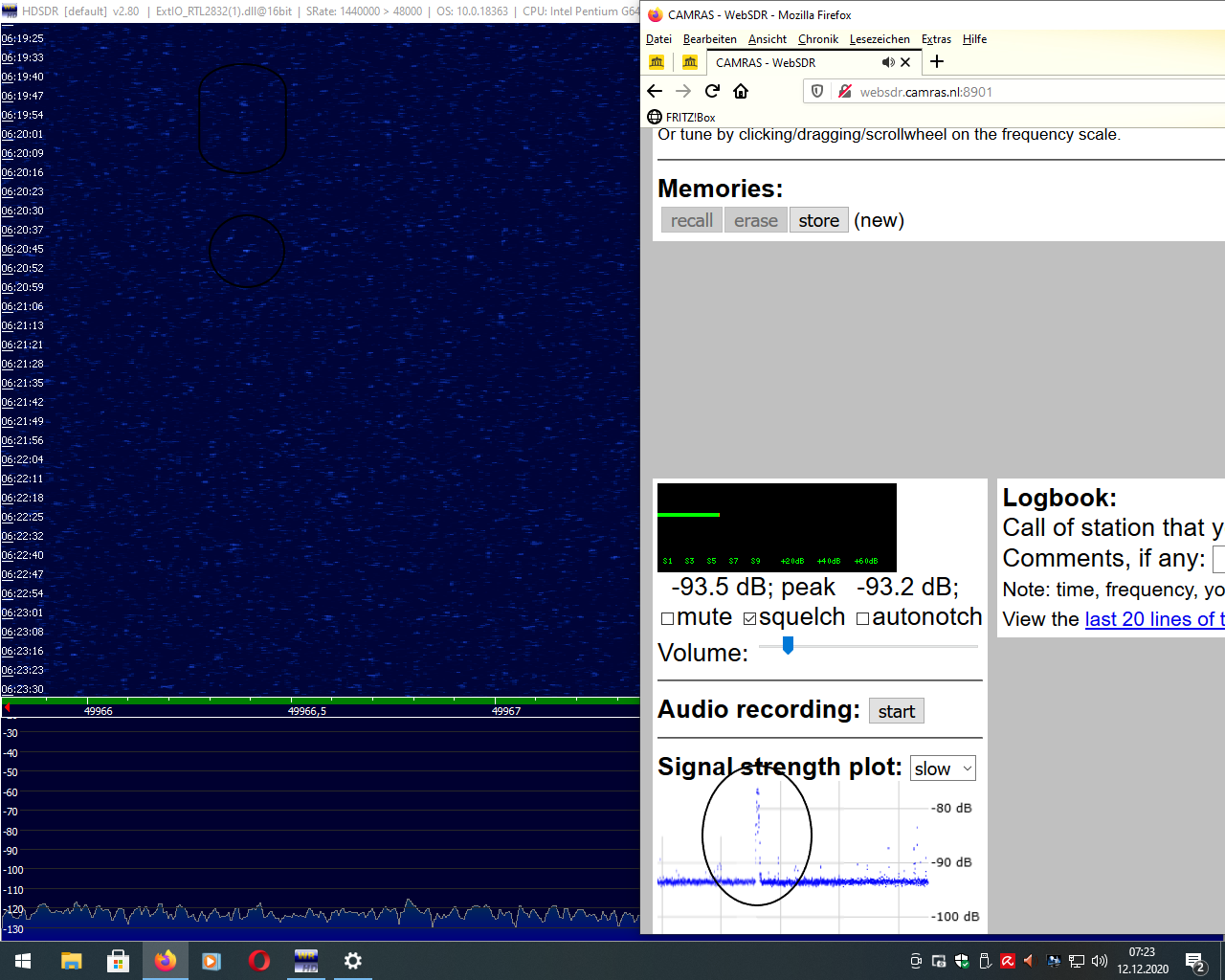
Task: Open a new Firefox tab
Action: (937, 61)
